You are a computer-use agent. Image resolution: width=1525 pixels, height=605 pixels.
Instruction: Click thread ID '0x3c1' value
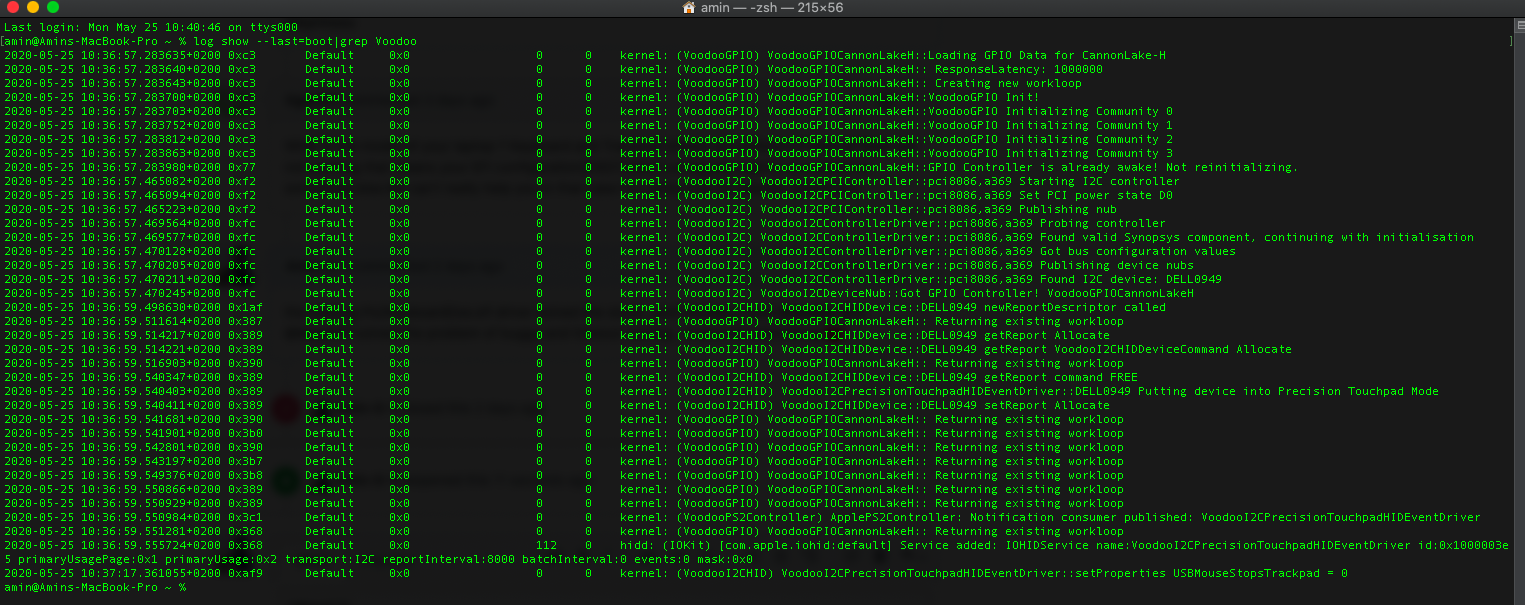tap(245, 517)
